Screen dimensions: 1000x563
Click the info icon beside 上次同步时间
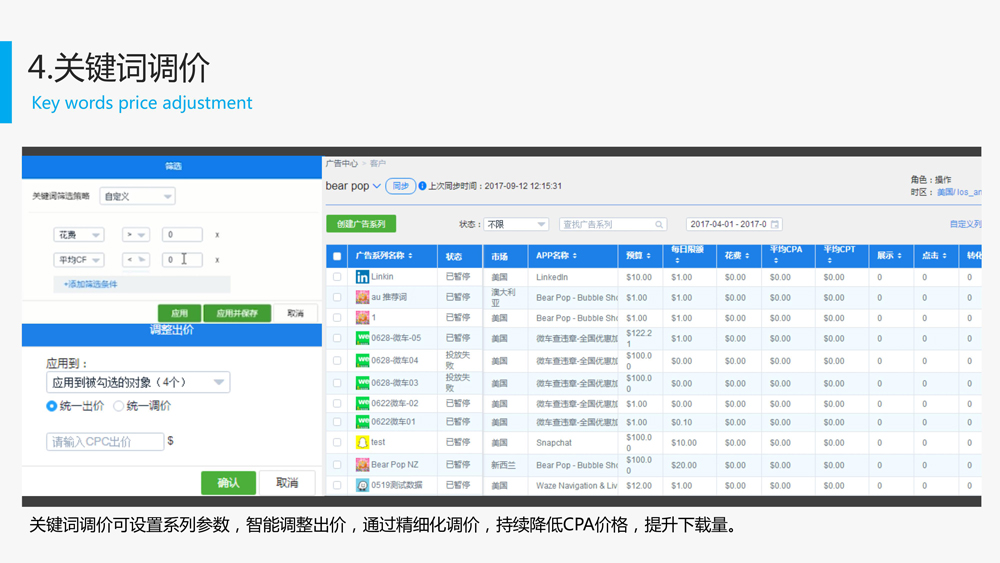(422, 186)
